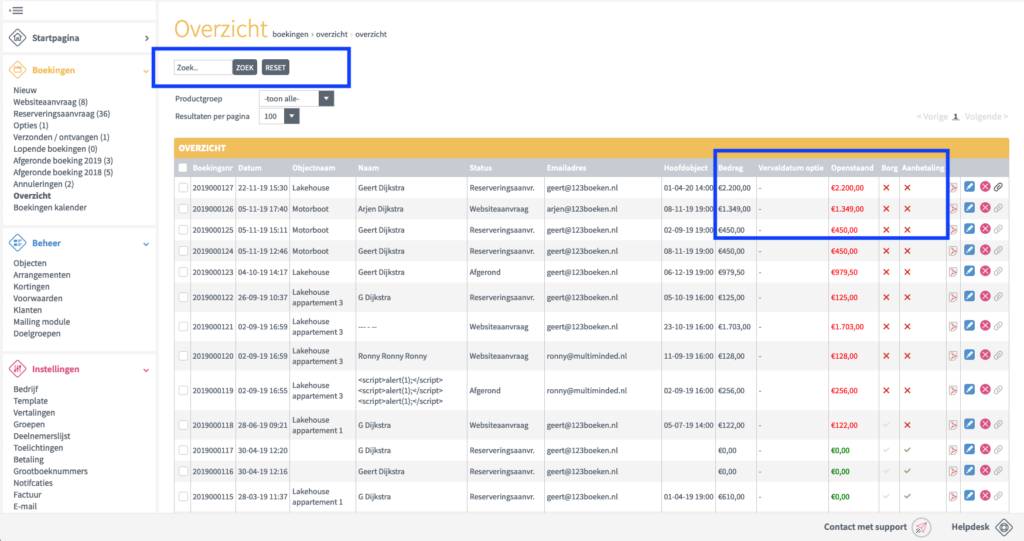This screenshot has width=1024, height=541.
Task: Tick the checkbox for booking 2019000118
Action: (x=183, y=425)
